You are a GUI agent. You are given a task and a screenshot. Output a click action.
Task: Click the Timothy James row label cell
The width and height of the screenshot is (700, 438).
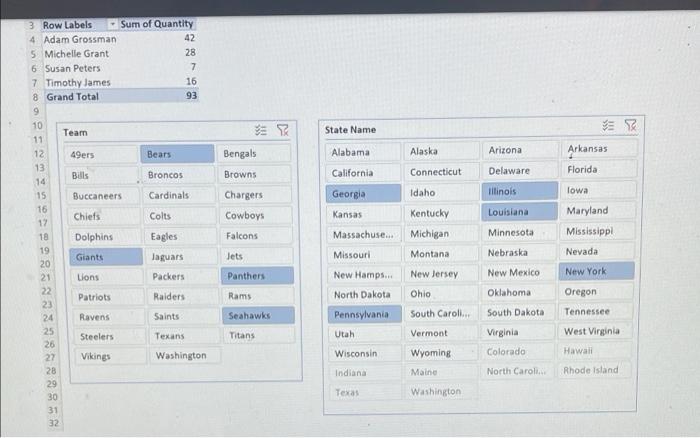[x=78, y=83]
